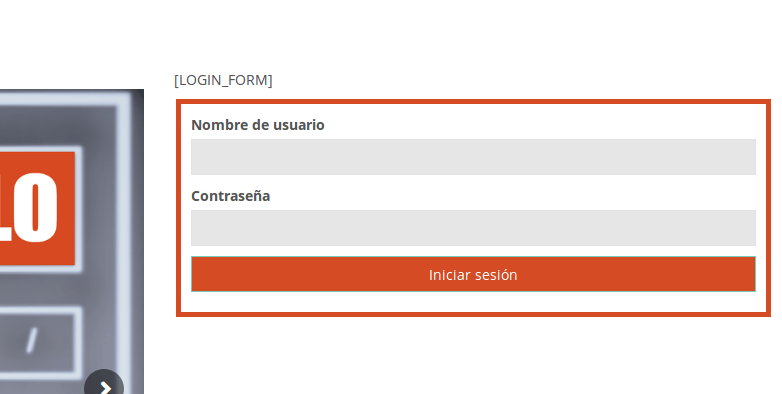The image size is (782, 394).
Task: Place cursor in the username gray box
Action: (473, 157)
